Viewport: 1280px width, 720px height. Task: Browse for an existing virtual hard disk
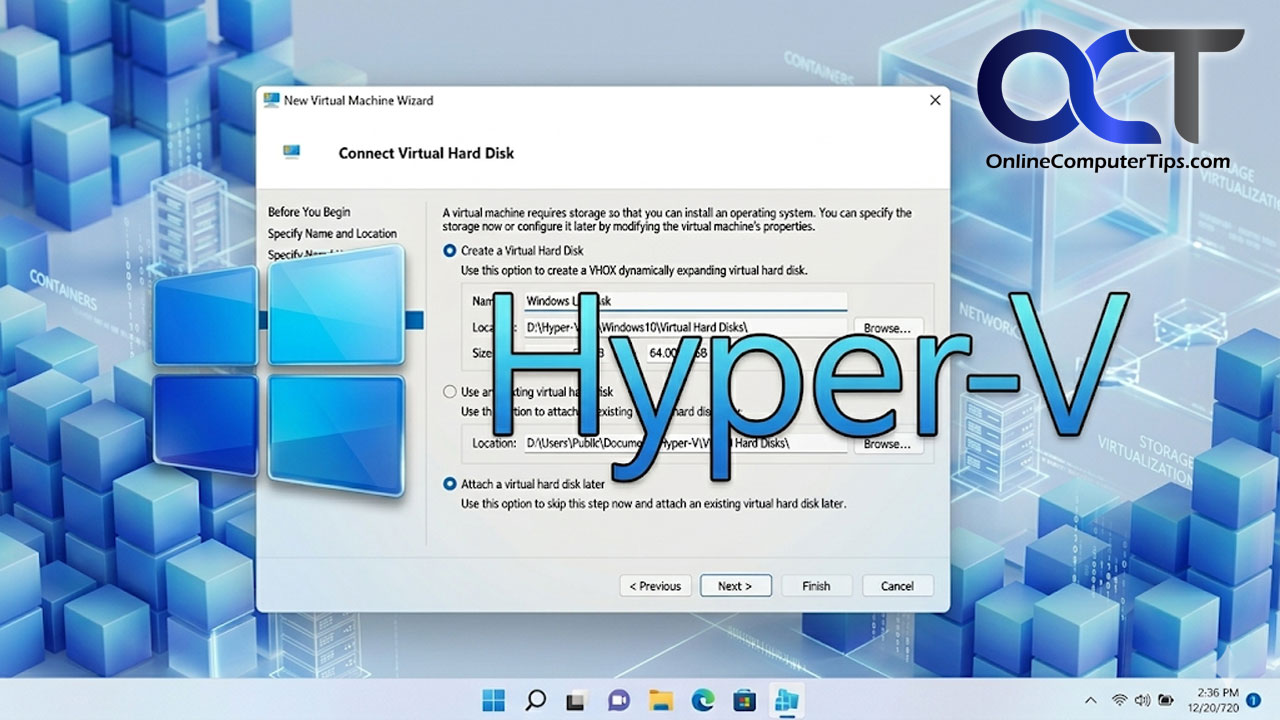click(x=888, y=443)
